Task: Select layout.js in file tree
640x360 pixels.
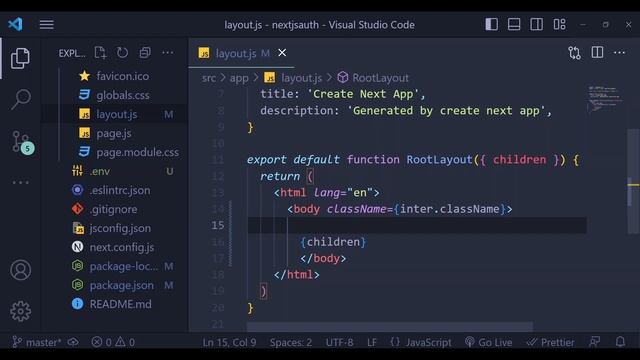Action: click(x=116, y=115)
